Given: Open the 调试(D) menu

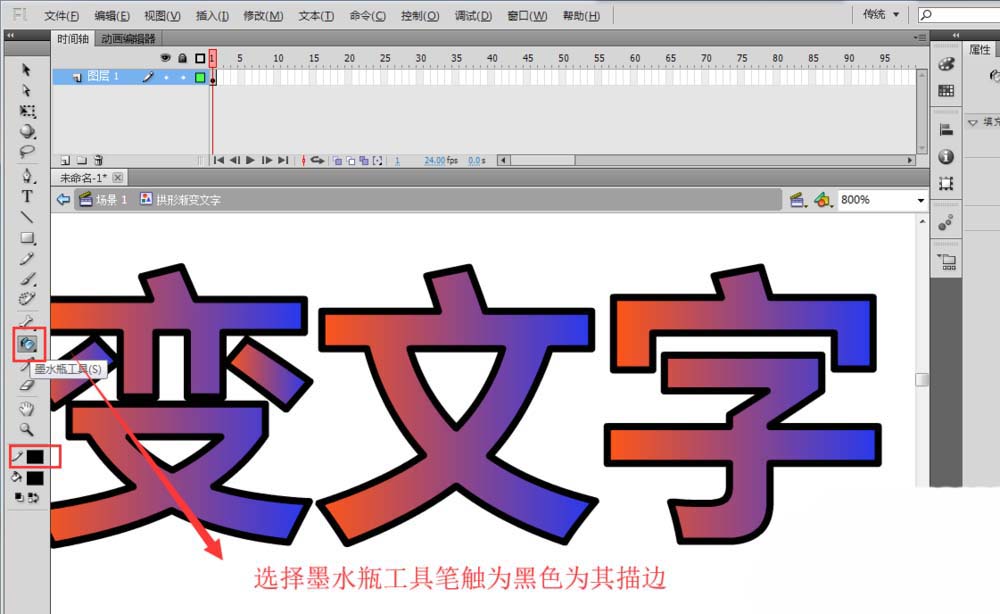Looking at the screenshot, I should (x=473, y=15).
